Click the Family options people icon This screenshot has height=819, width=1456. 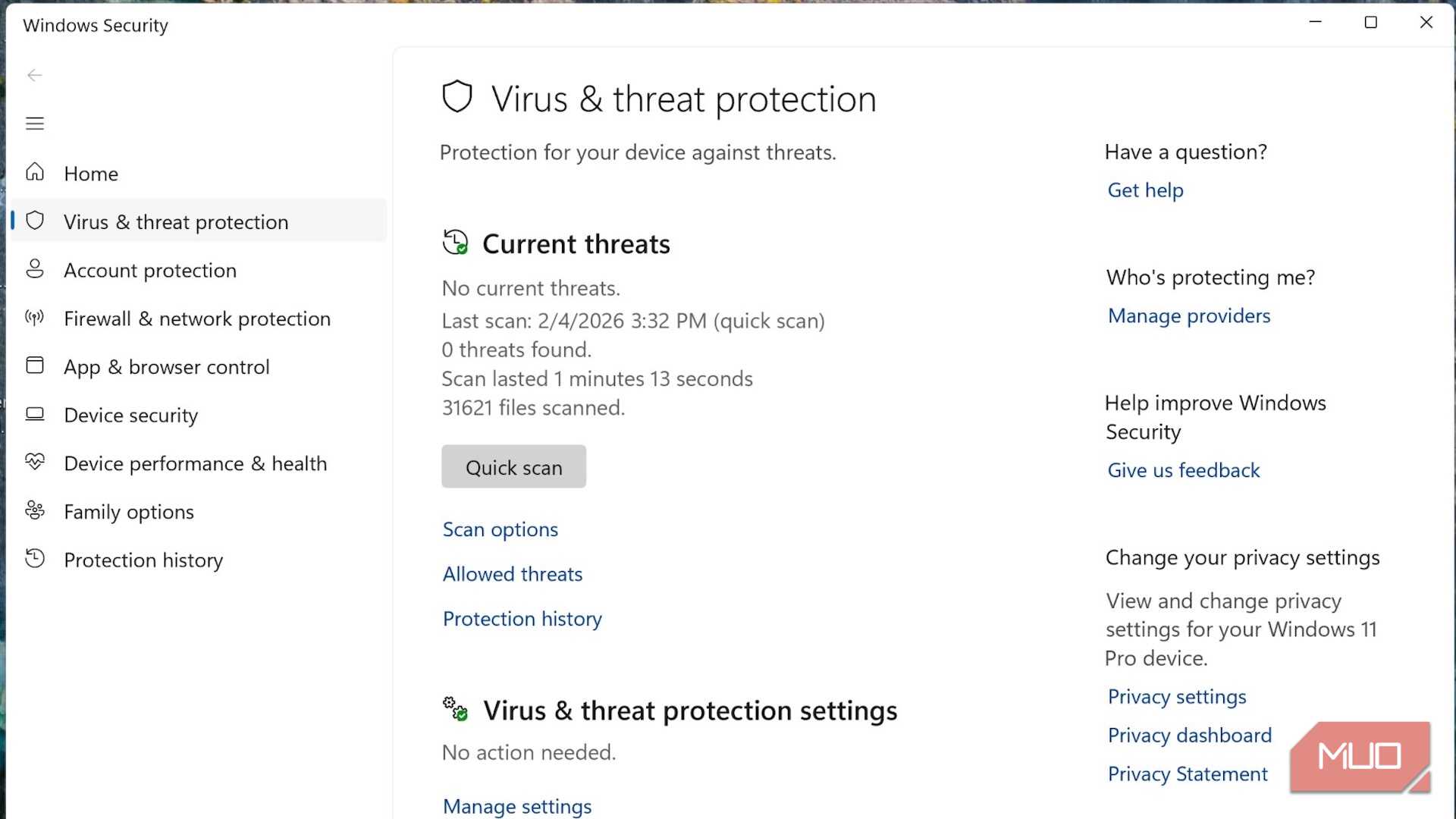[35, 510]
